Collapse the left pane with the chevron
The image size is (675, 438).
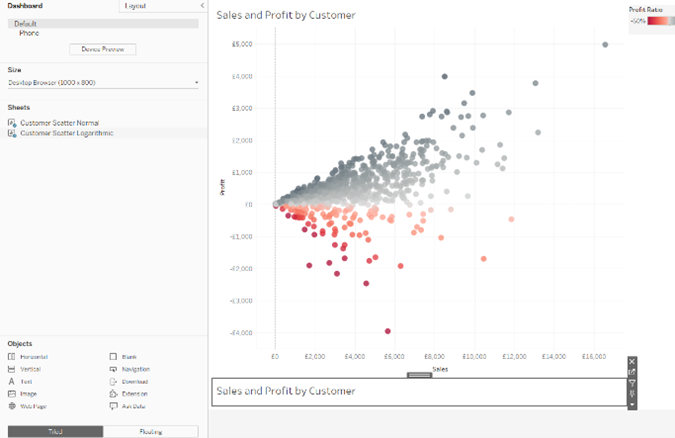tap(203, 6)
